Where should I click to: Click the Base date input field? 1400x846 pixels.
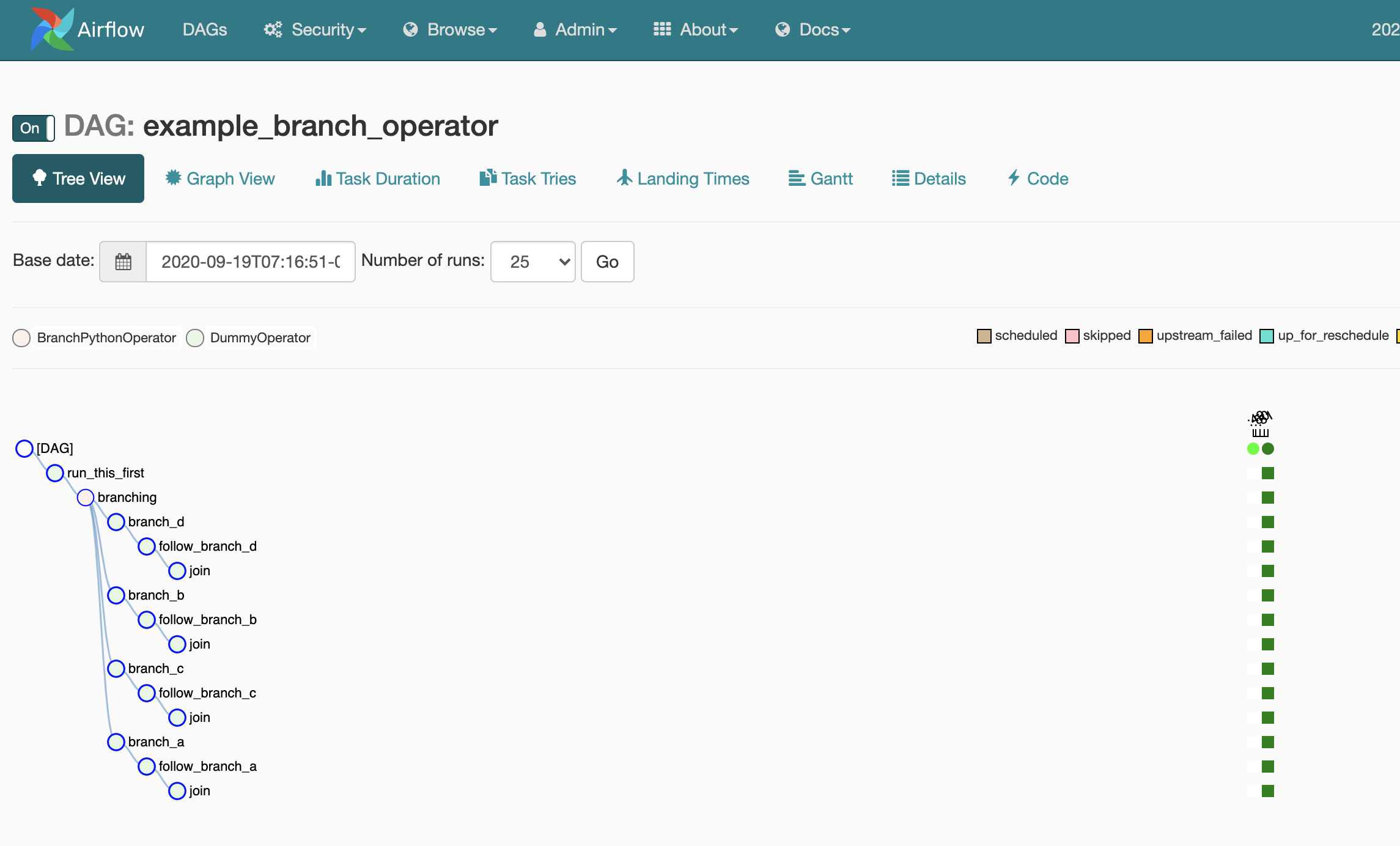point(250,262)
